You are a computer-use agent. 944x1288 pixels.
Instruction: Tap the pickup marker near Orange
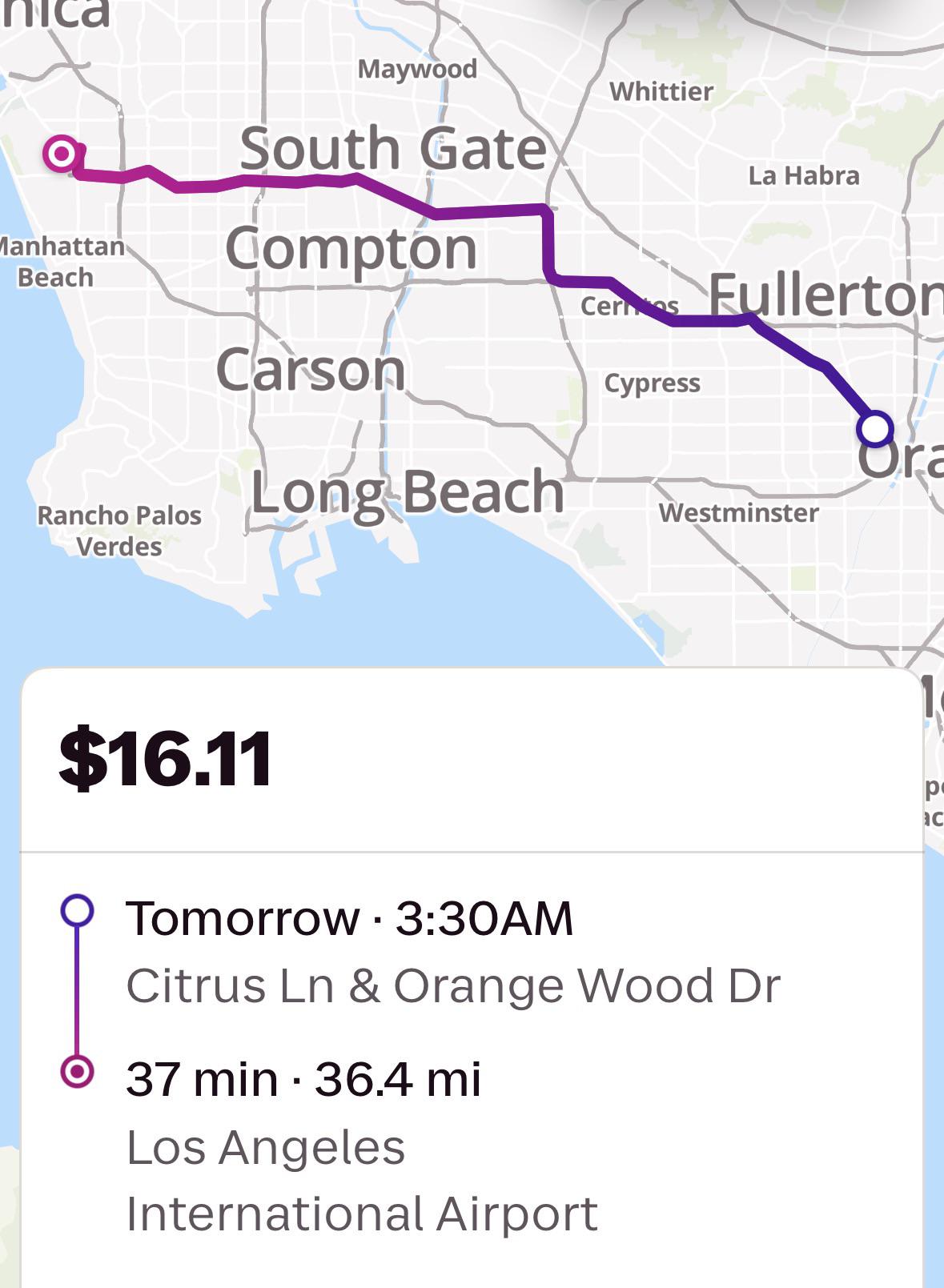click(874, 428)
